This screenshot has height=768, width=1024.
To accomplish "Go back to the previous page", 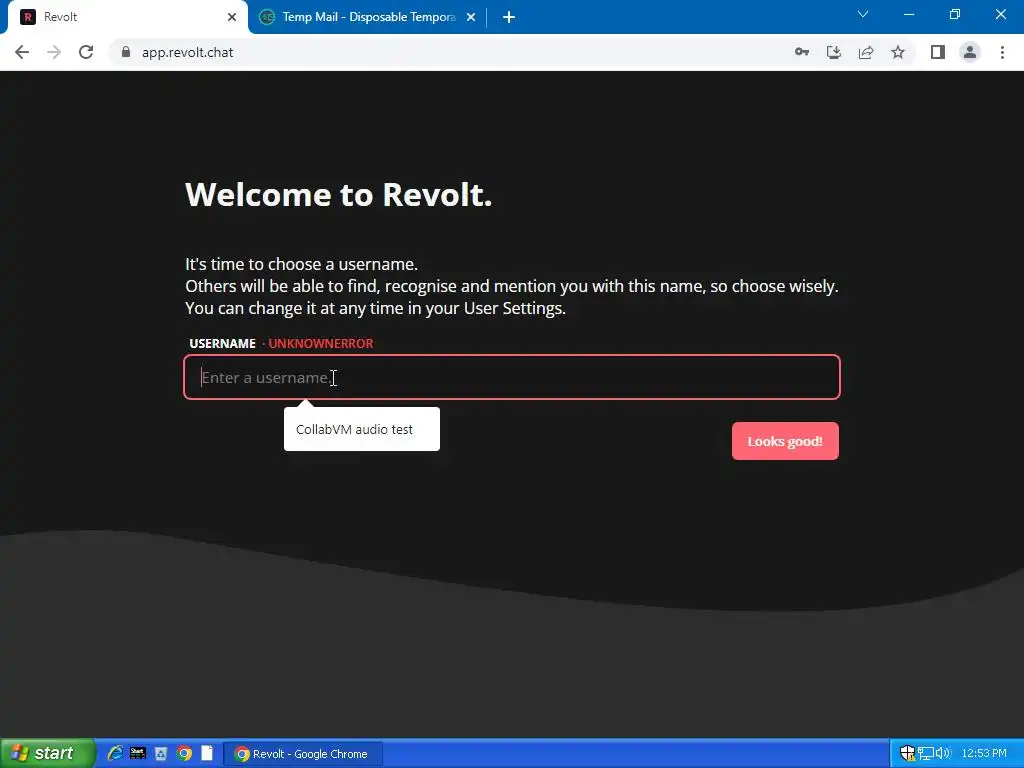I will [x=22, y=52].
